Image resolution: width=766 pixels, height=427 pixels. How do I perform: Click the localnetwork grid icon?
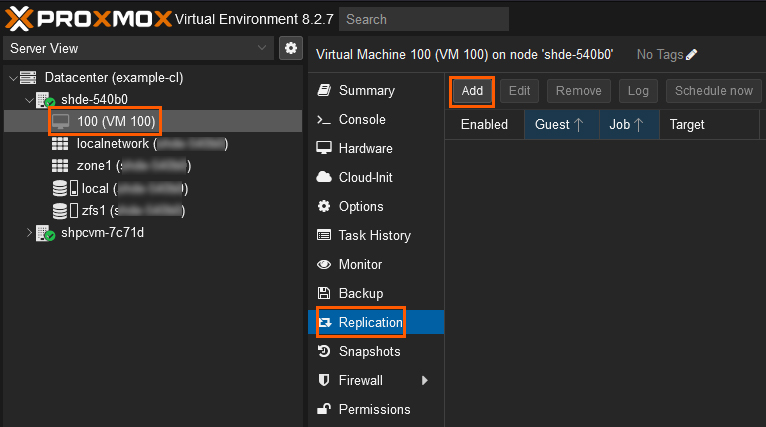click(60, 144)
